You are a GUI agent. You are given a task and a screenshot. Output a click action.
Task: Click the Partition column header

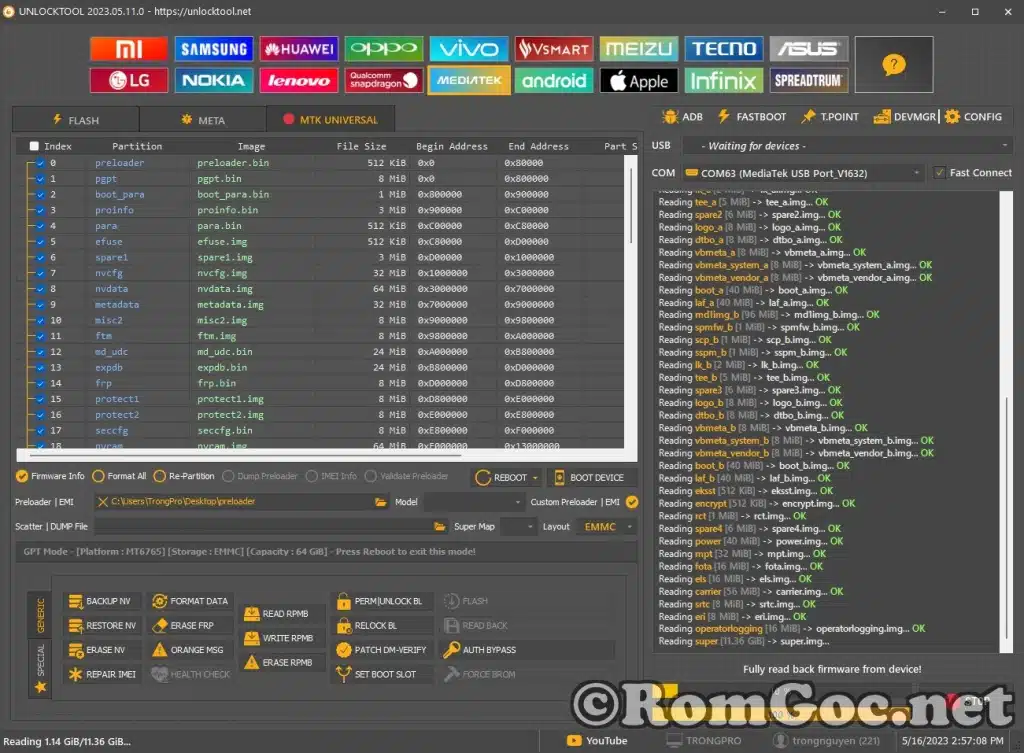coord(136,146)
